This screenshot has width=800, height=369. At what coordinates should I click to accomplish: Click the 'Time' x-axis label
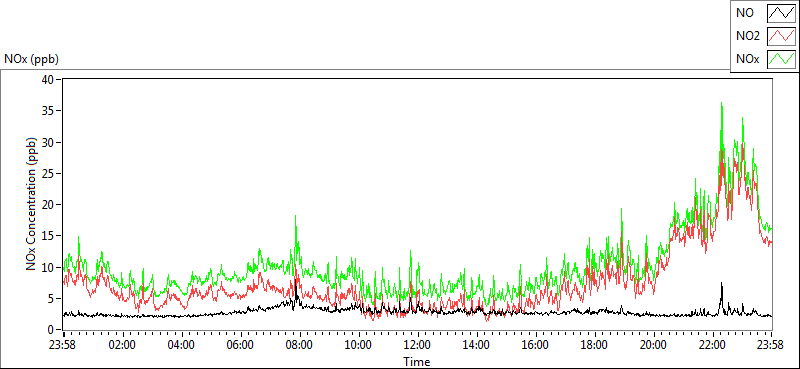click(x=416, y=362)
